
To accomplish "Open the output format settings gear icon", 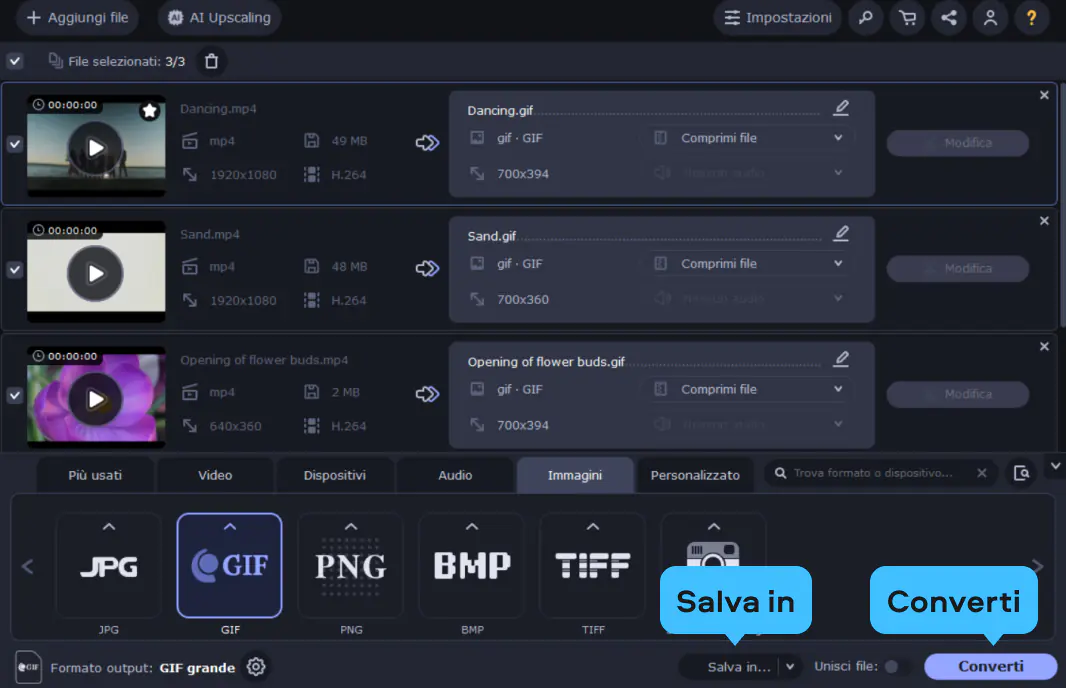I will [x=255, y=666].
